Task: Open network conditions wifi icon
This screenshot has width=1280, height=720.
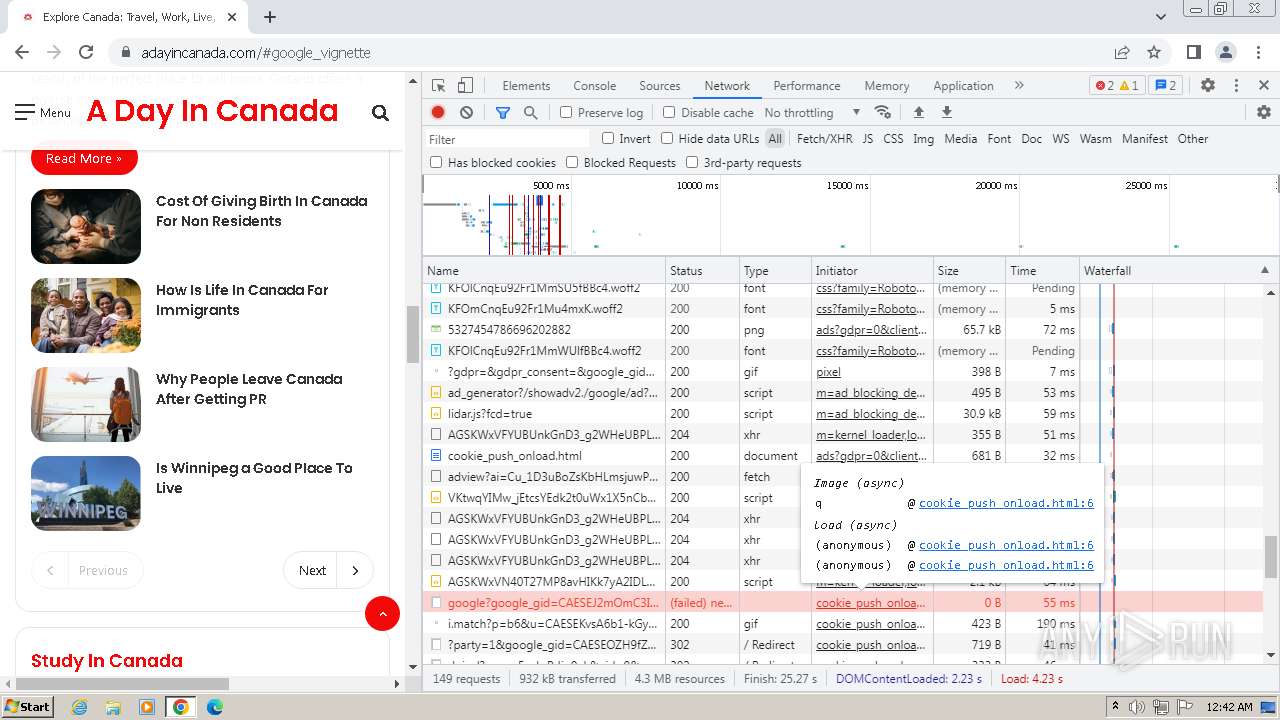Action: (882, 112)
